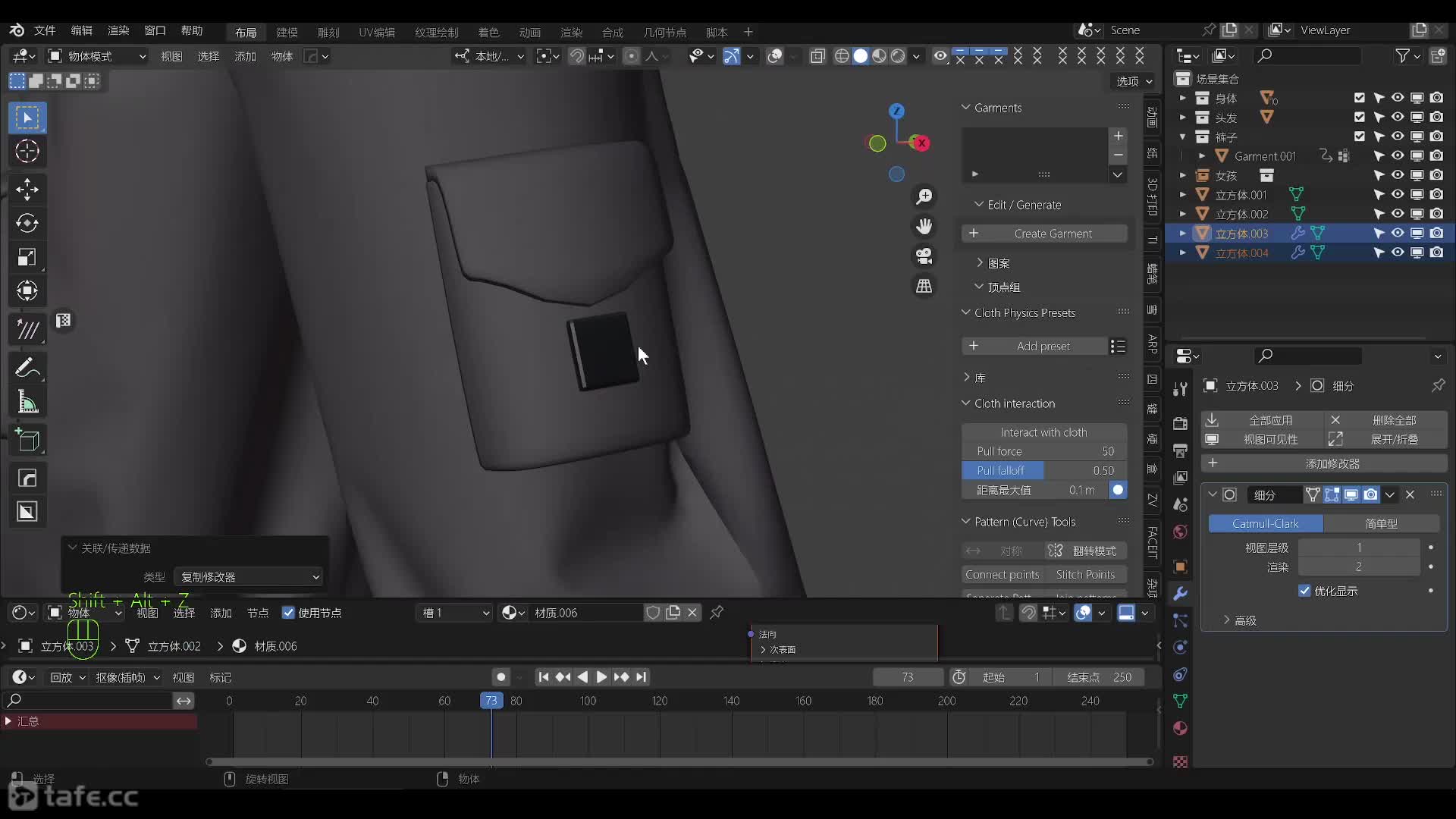1456x819 pixels.
Task: Toggle the 距离最大值 blue switch
Action: (x=1118, y=490)
